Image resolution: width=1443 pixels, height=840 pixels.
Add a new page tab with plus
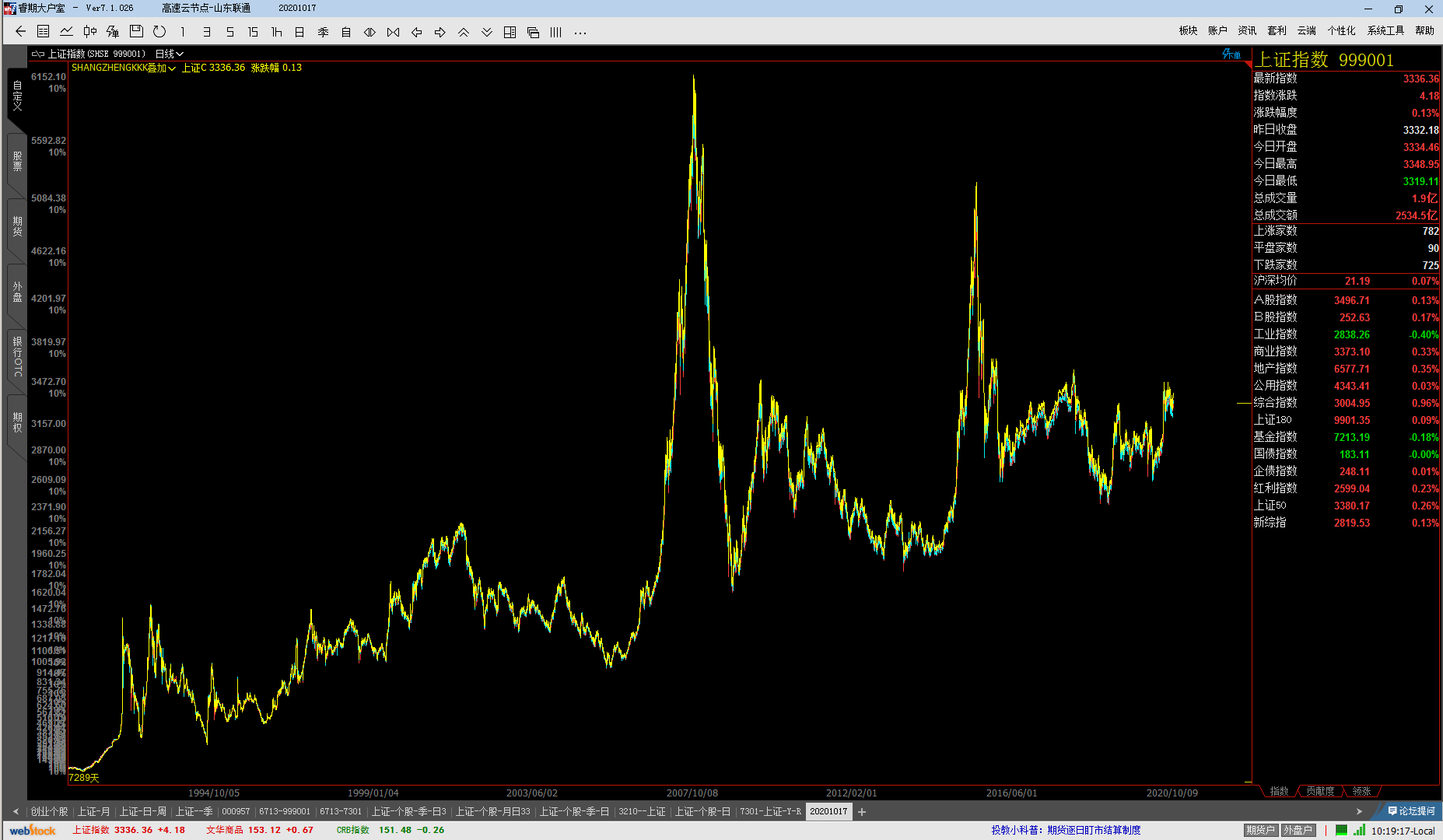862,811
